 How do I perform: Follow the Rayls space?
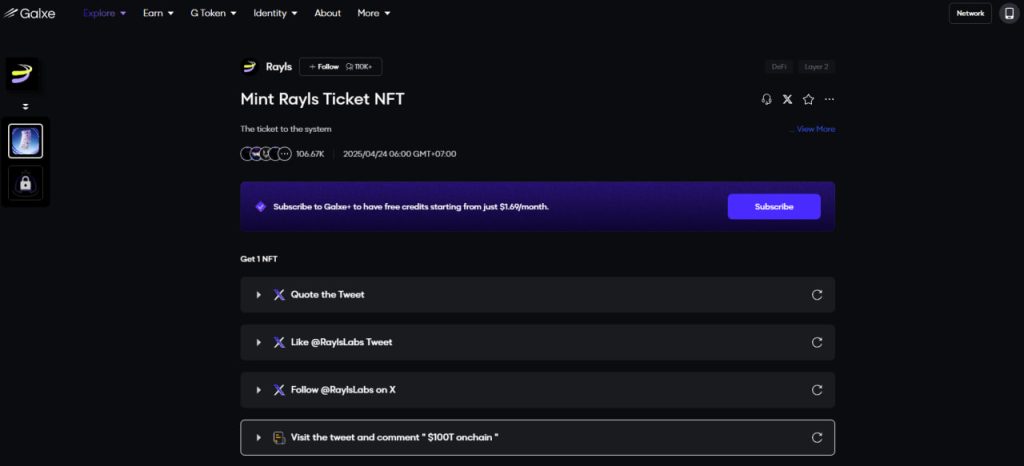[x=324, y=67]
